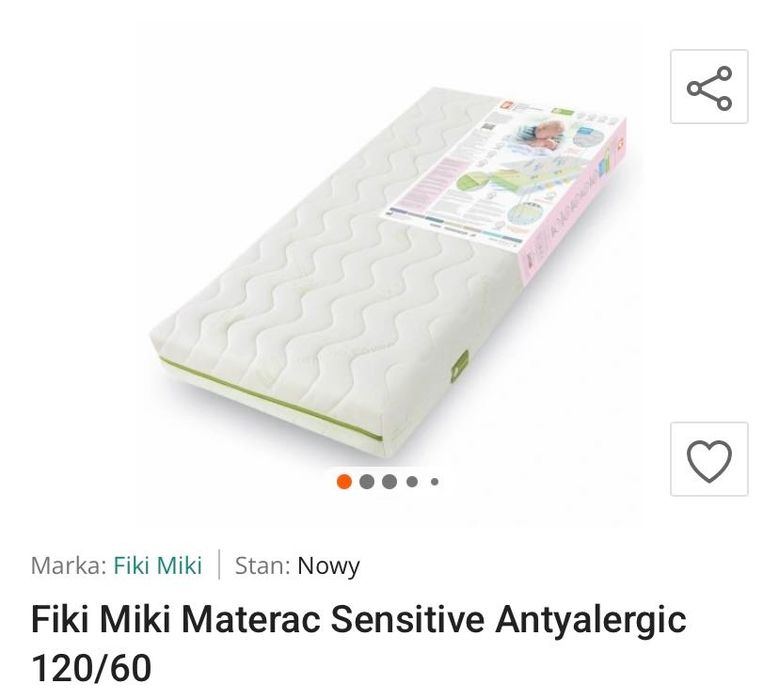Viewport: 779px width, 700px height.
Task: Open the share options icon
Action: (x=709, y=86)
